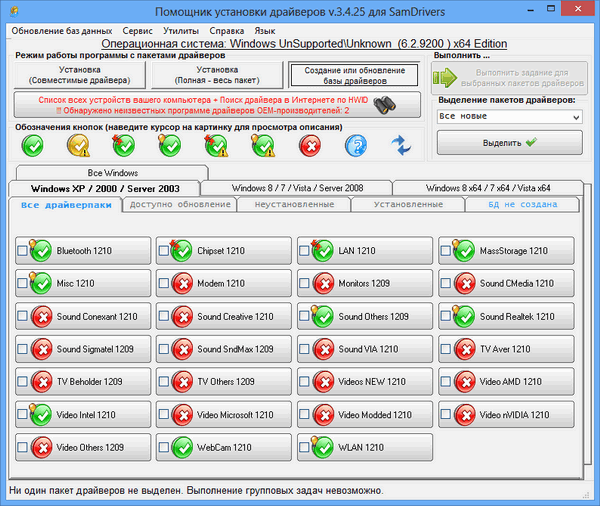
Task: Click the TV Beholder 1209 driver pack button
Action: (83, 382)
